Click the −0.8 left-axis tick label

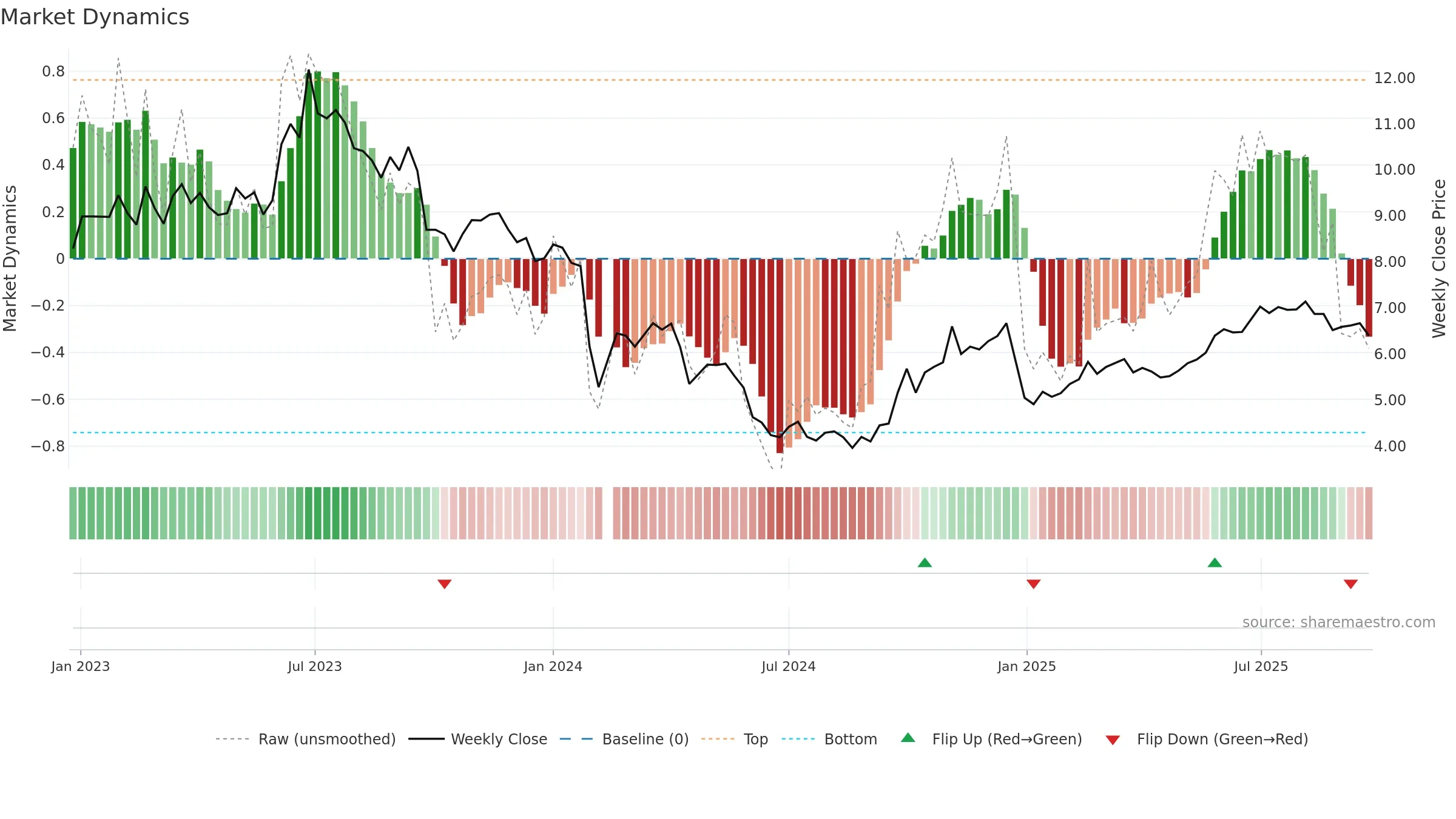(47, 446)
